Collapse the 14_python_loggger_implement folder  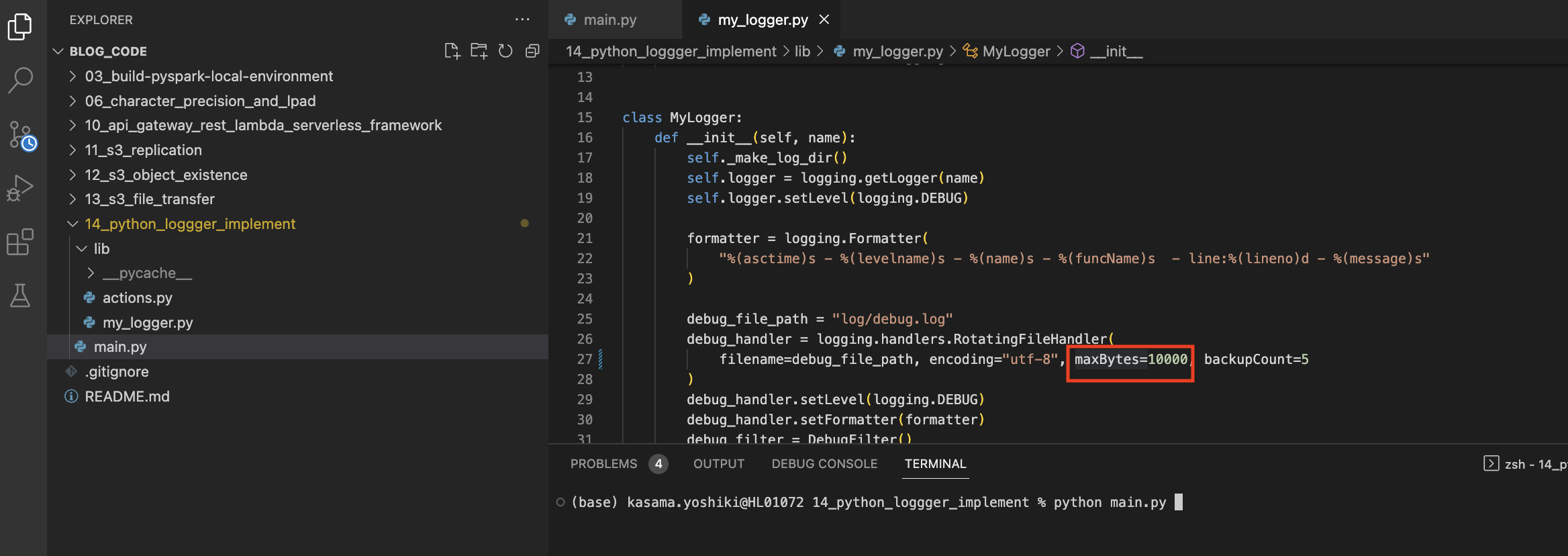(297, 224)
